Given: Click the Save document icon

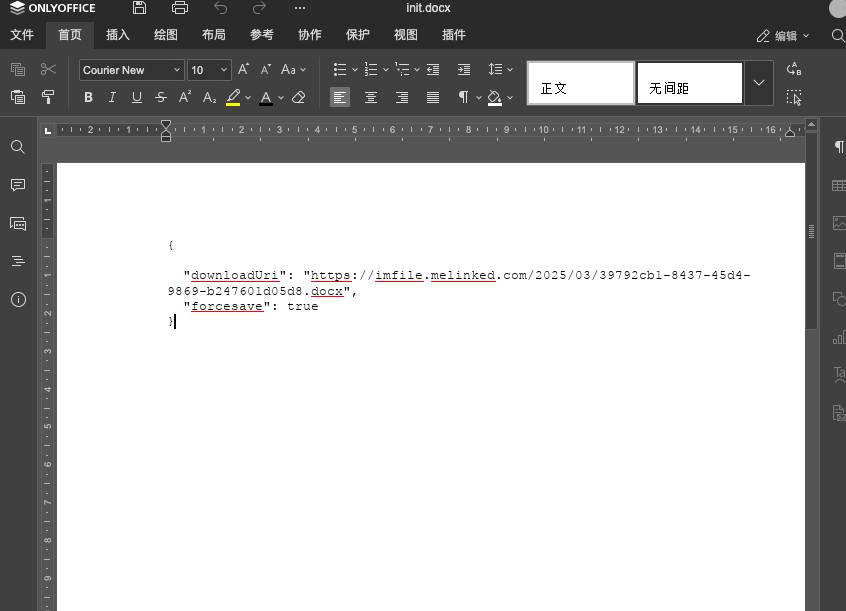Looking at the screenshot, I should coord(139,8).
